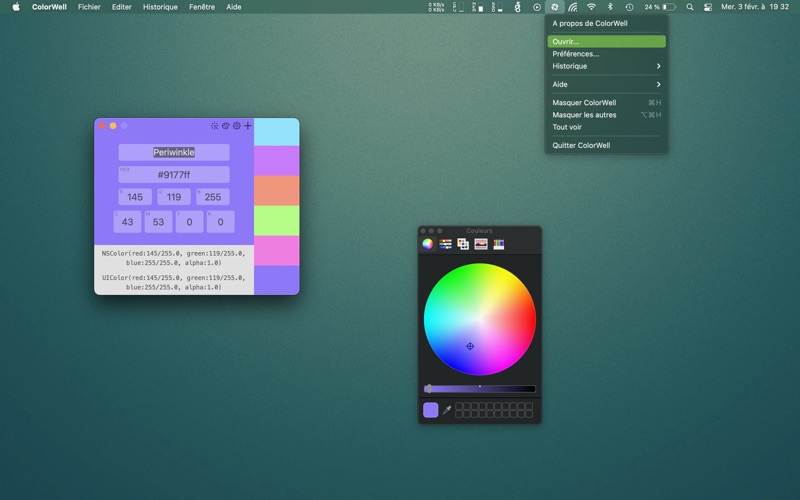This screenshot has width=800, height=500.
Task: Click the date Mer. 3 févr. clock
Action: [755, 7]
